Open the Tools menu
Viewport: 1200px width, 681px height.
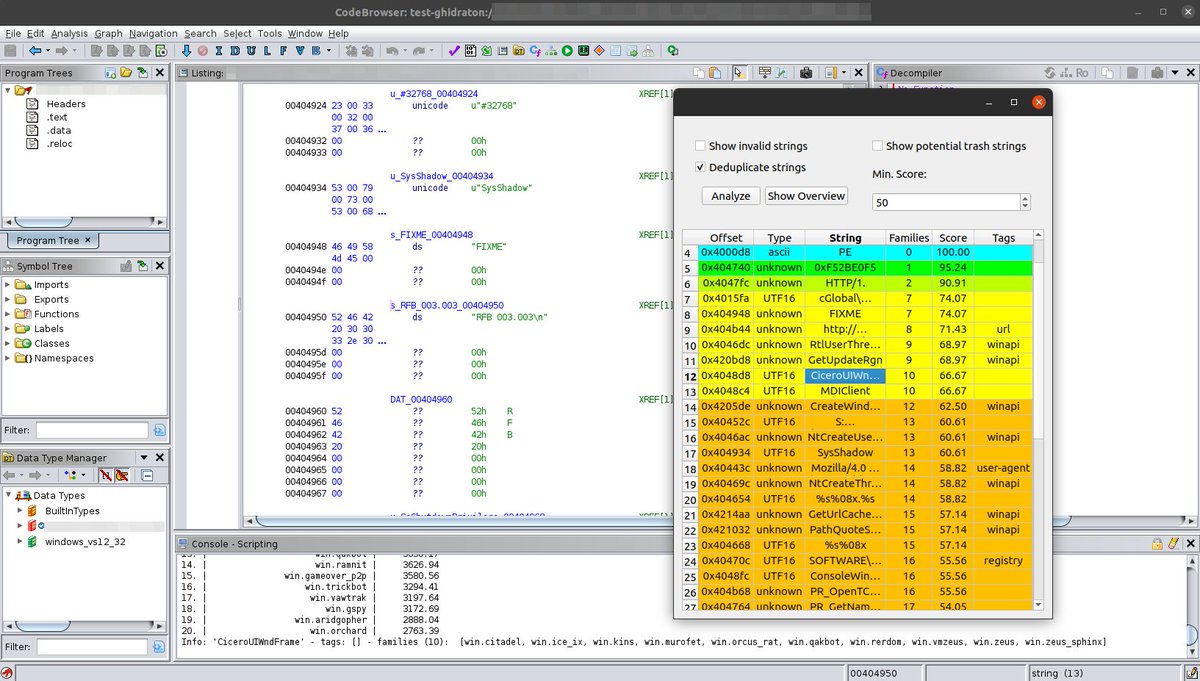pos(270,33)
